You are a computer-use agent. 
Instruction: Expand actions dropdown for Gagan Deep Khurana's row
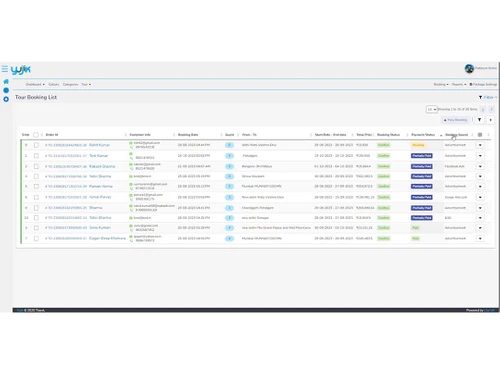click(x=480, y=238)
